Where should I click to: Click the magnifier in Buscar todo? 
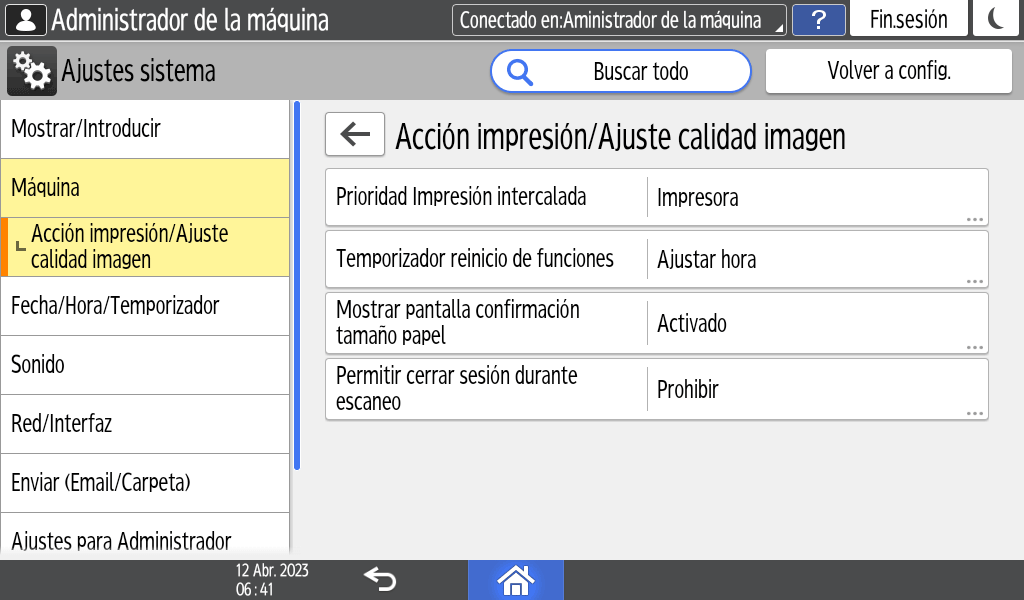coord(521,71)
